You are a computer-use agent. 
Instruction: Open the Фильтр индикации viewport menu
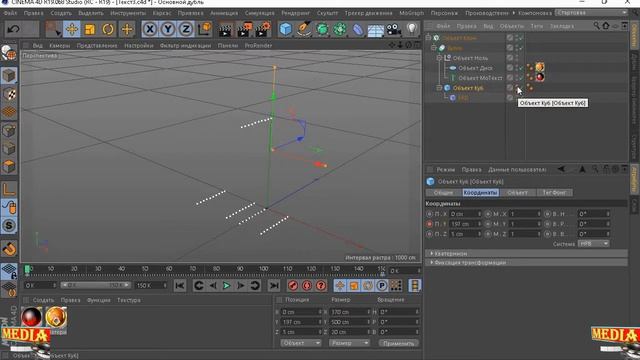(x=185, y=46)
